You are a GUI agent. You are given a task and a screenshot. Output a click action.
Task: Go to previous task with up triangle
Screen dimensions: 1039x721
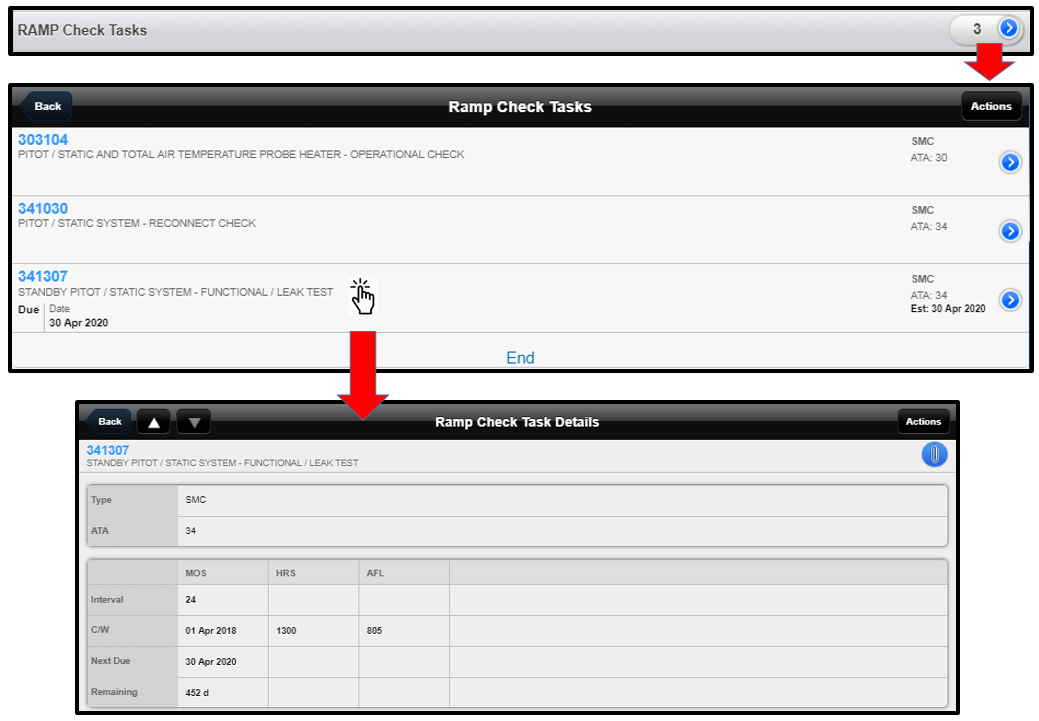(x=154, y=421)
